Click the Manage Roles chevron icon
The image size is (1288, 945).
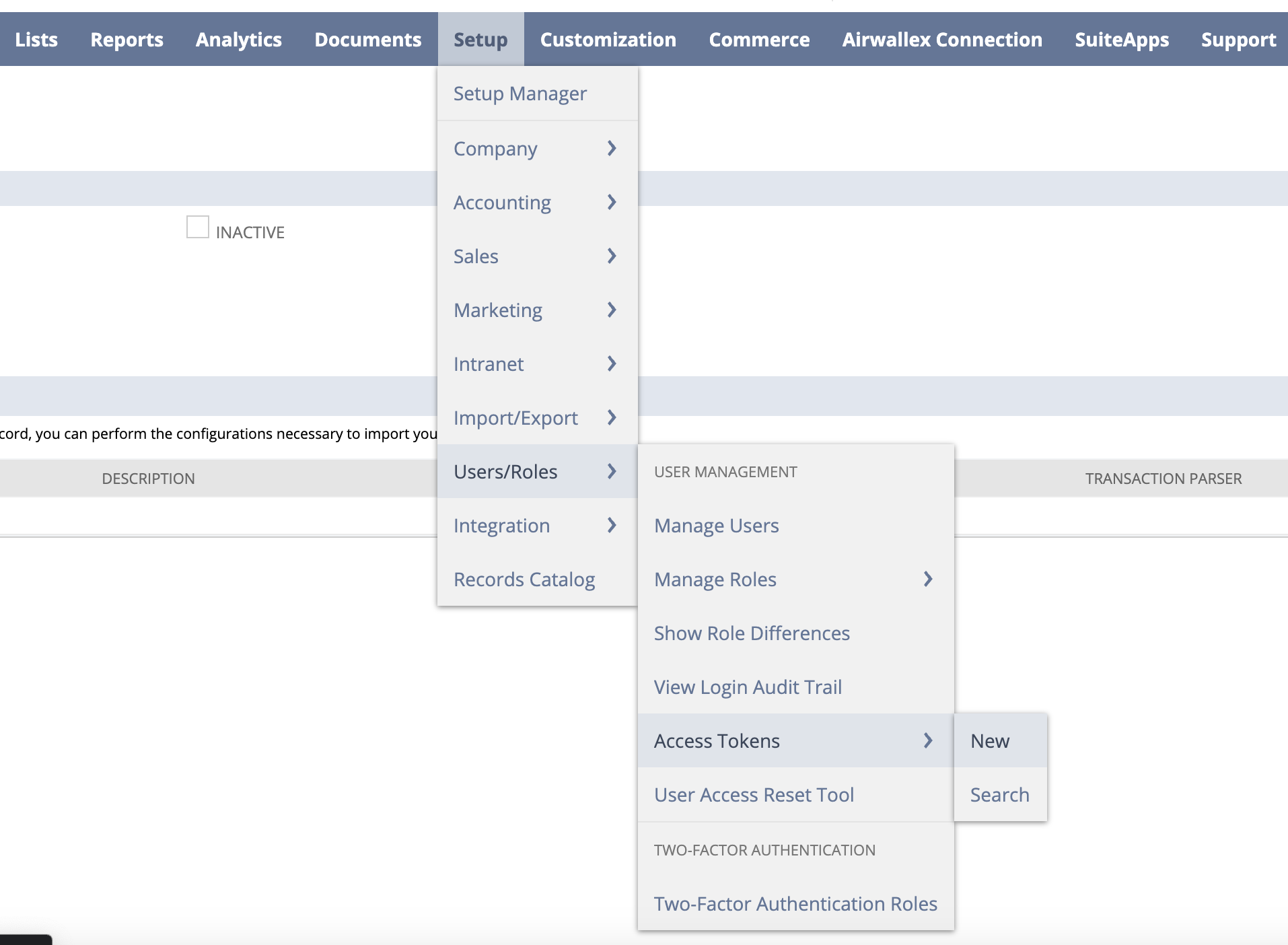click(927, 579)
